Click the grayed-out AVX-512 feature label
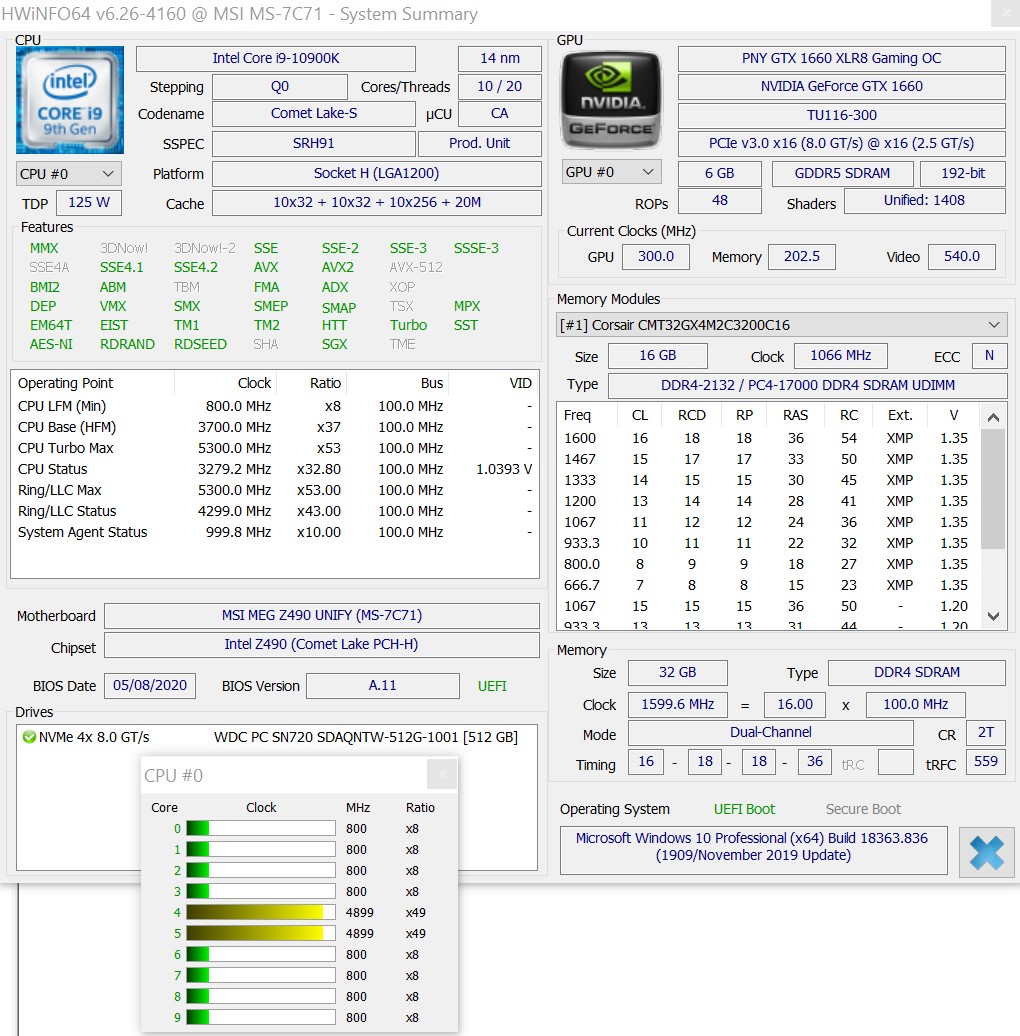This screenshot has height=1036, width=1020. (416, 268)
